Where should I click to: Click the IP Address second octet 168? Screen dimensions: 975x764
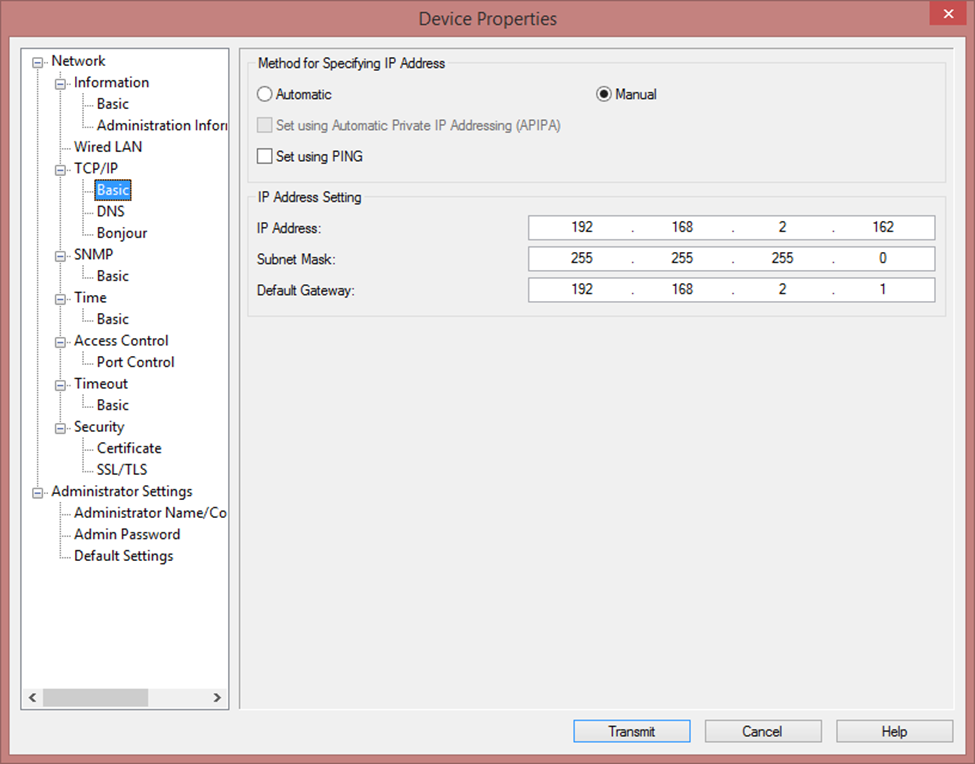[x=682, y=228]
